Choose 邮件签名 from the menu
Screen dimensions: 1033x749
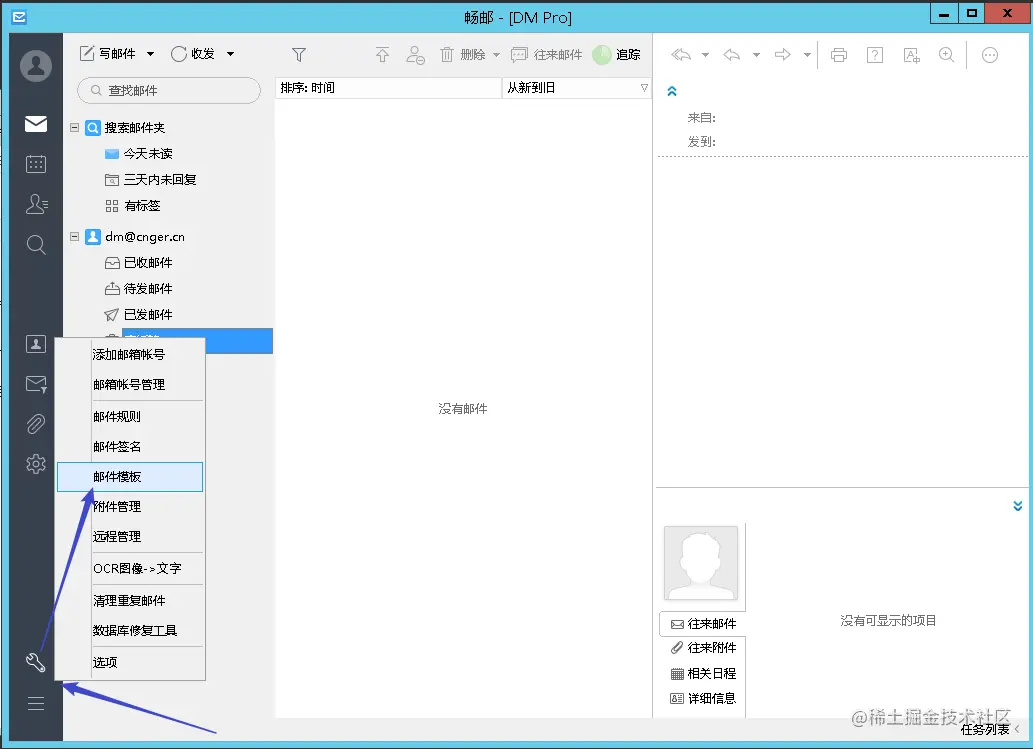point(130,447)
